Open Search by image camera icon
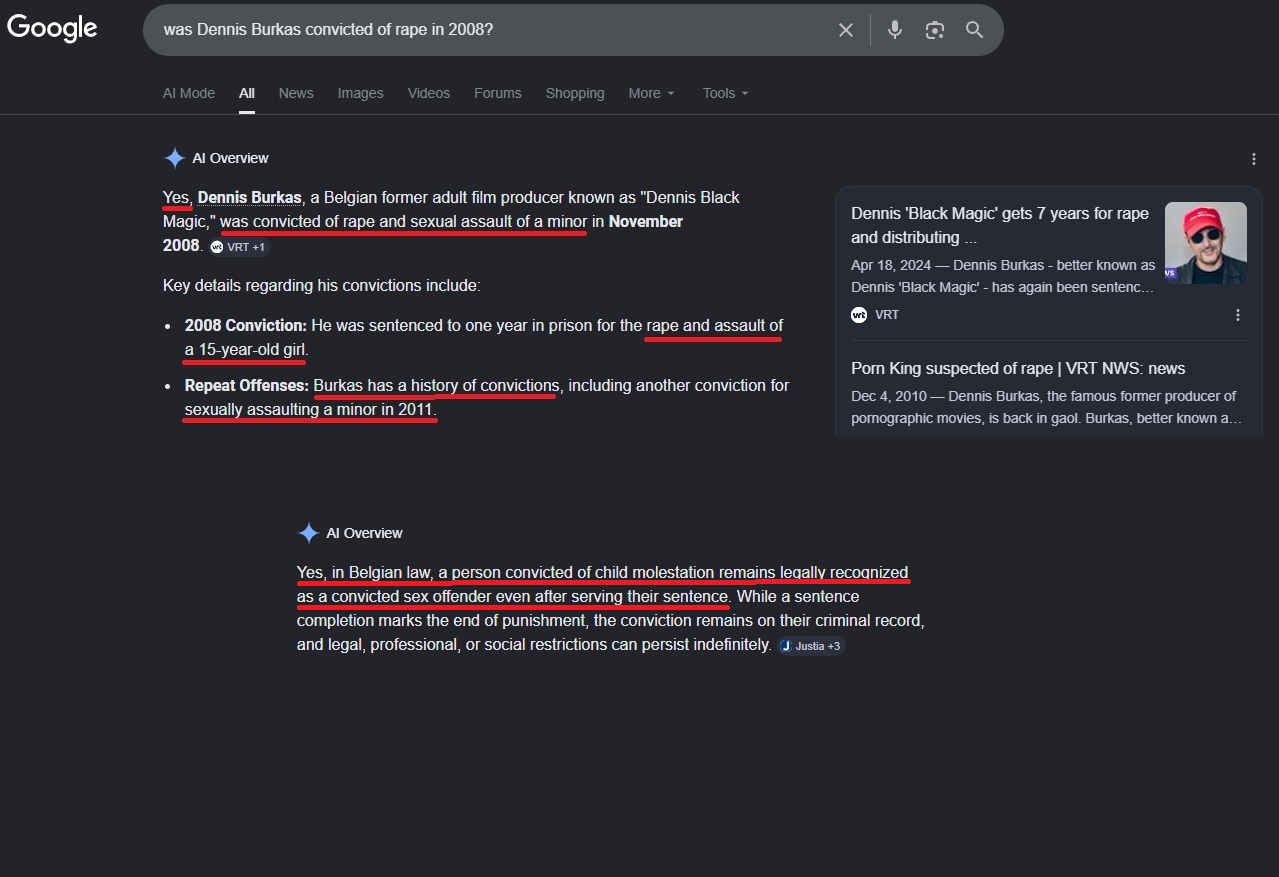The image size is (1279, 877). pos(935,30)
